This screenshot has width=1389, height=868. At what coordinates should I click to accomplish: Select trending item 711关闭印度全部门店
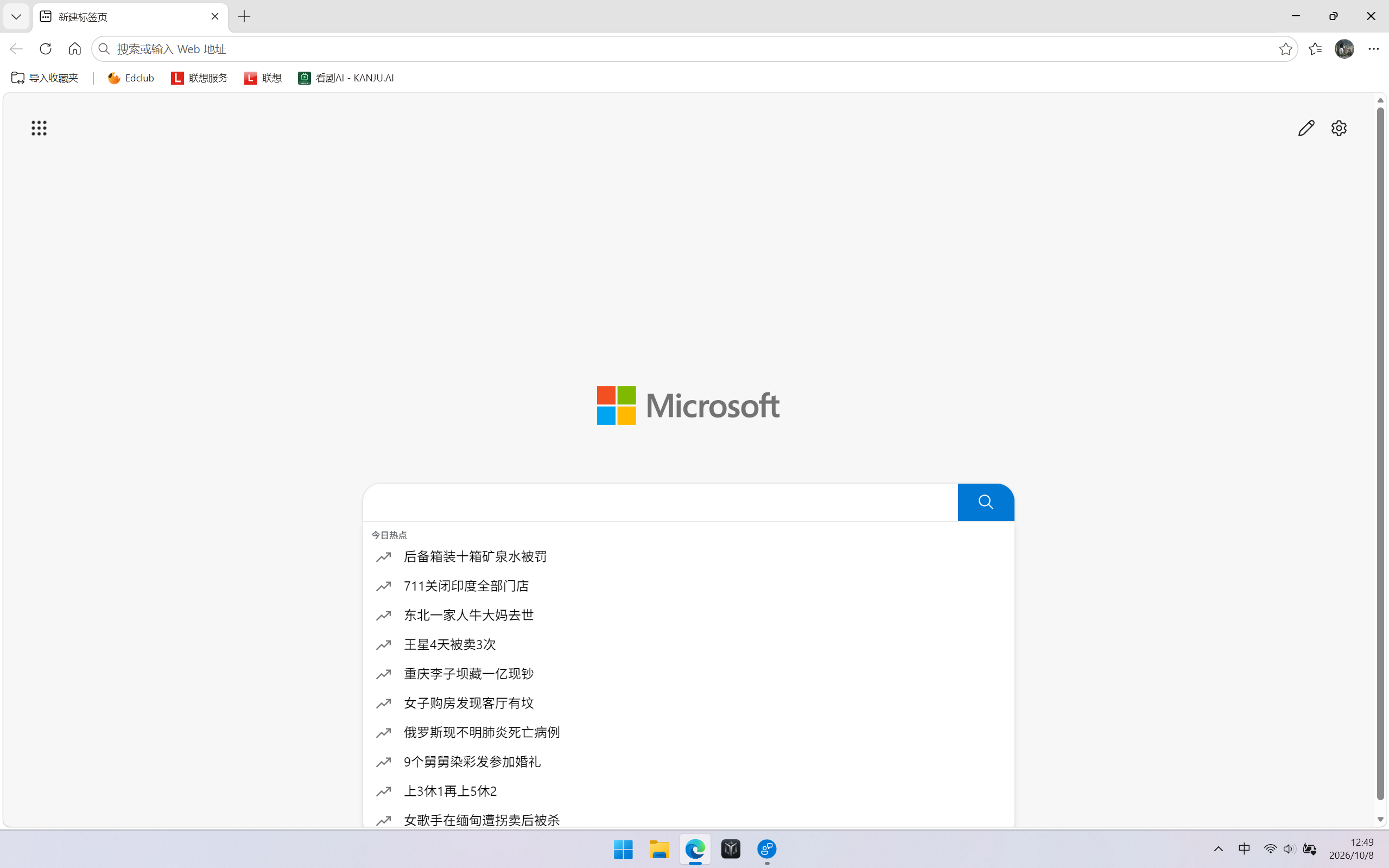tap(689, 586)
